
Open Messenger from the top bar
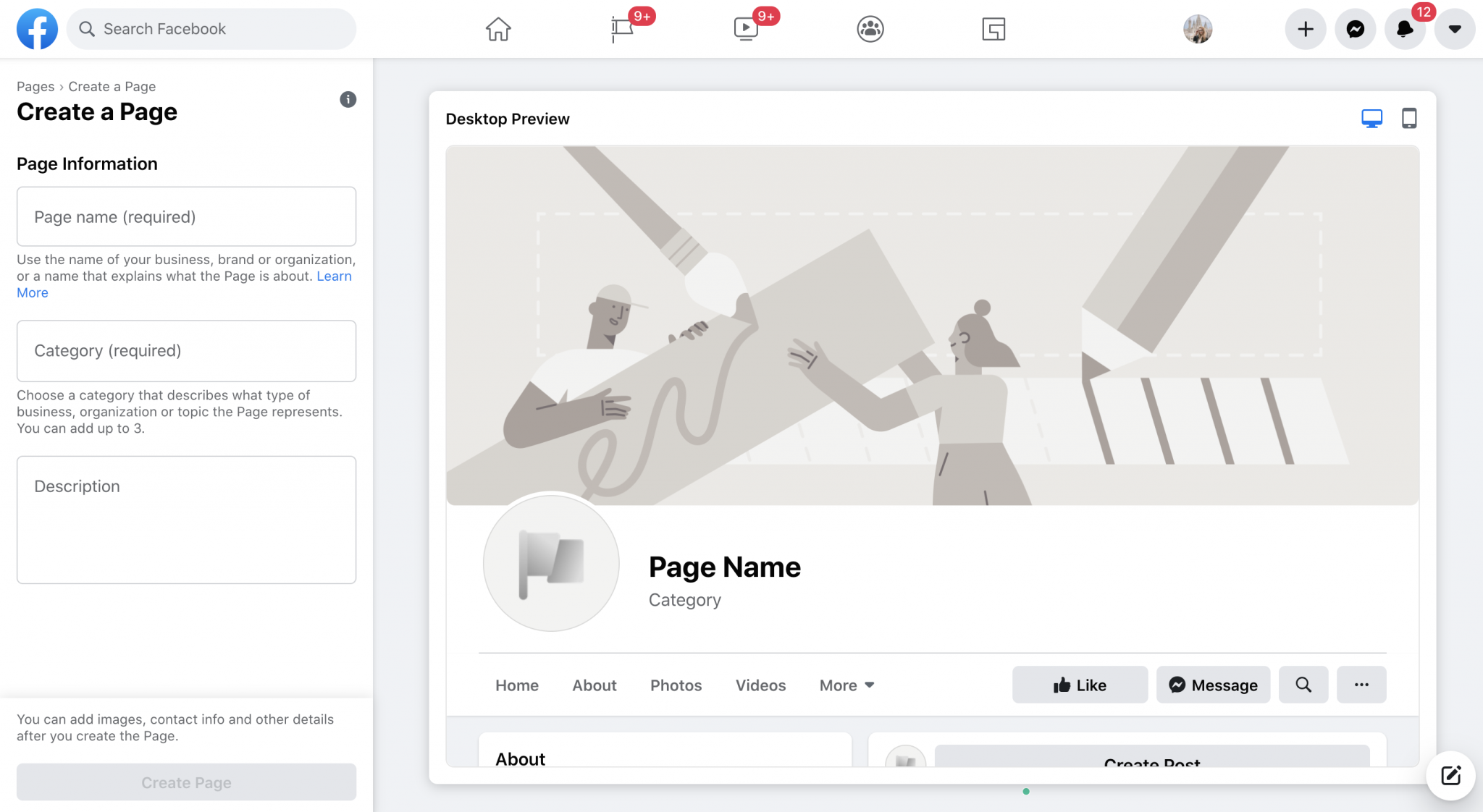point(1355,29)
